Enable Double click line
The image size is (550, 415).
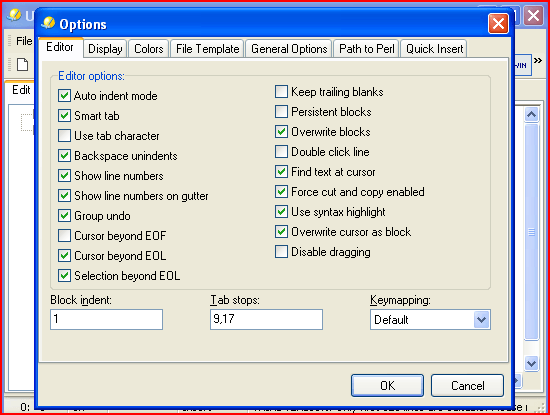click(281, 152)
